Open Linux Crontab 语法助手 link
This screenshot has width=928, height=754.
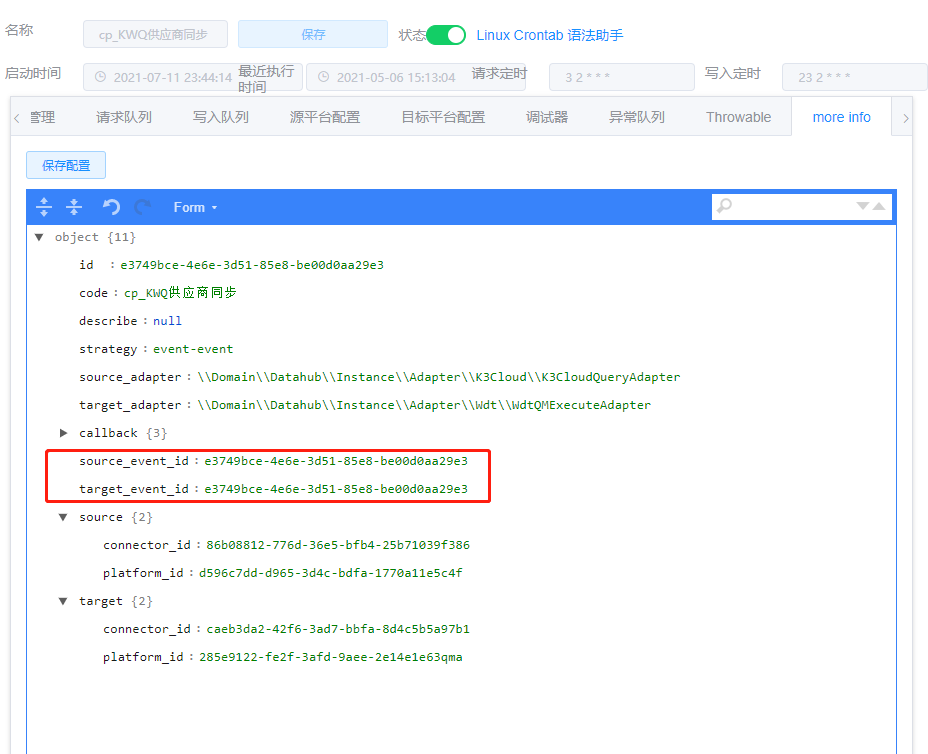coord(550,35)
